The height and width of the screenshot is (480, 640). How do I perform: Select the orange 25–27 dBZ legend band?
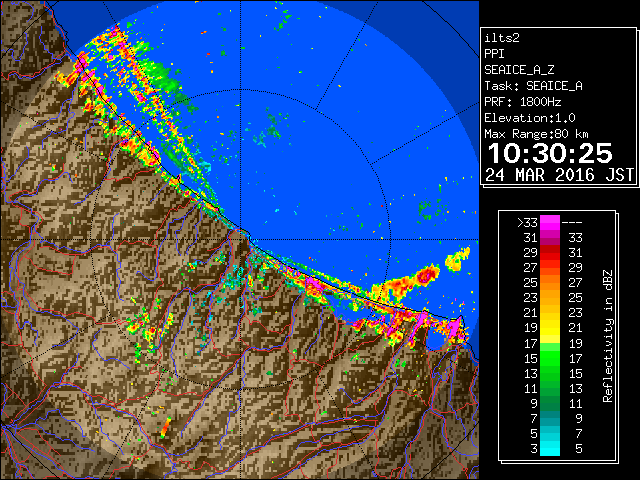click(x=550, y=283)
